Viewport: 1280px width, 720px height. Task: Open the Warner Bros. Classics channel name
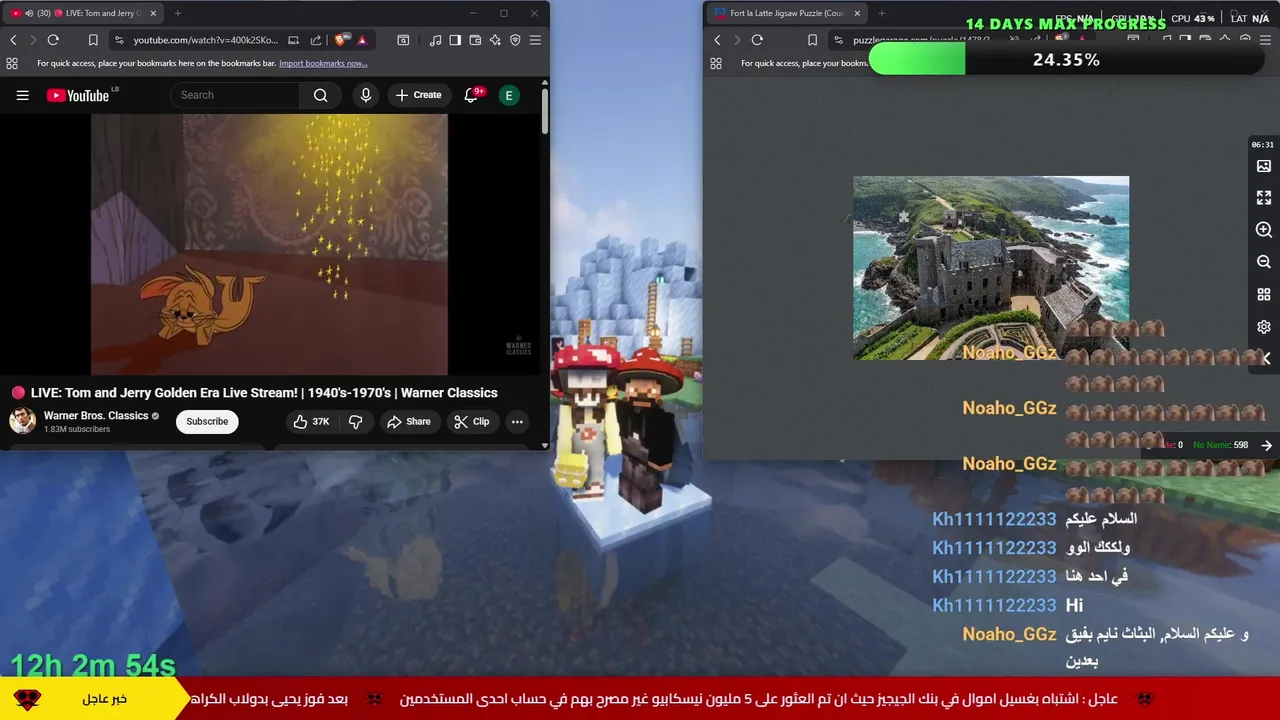click(x=96, y=415)
